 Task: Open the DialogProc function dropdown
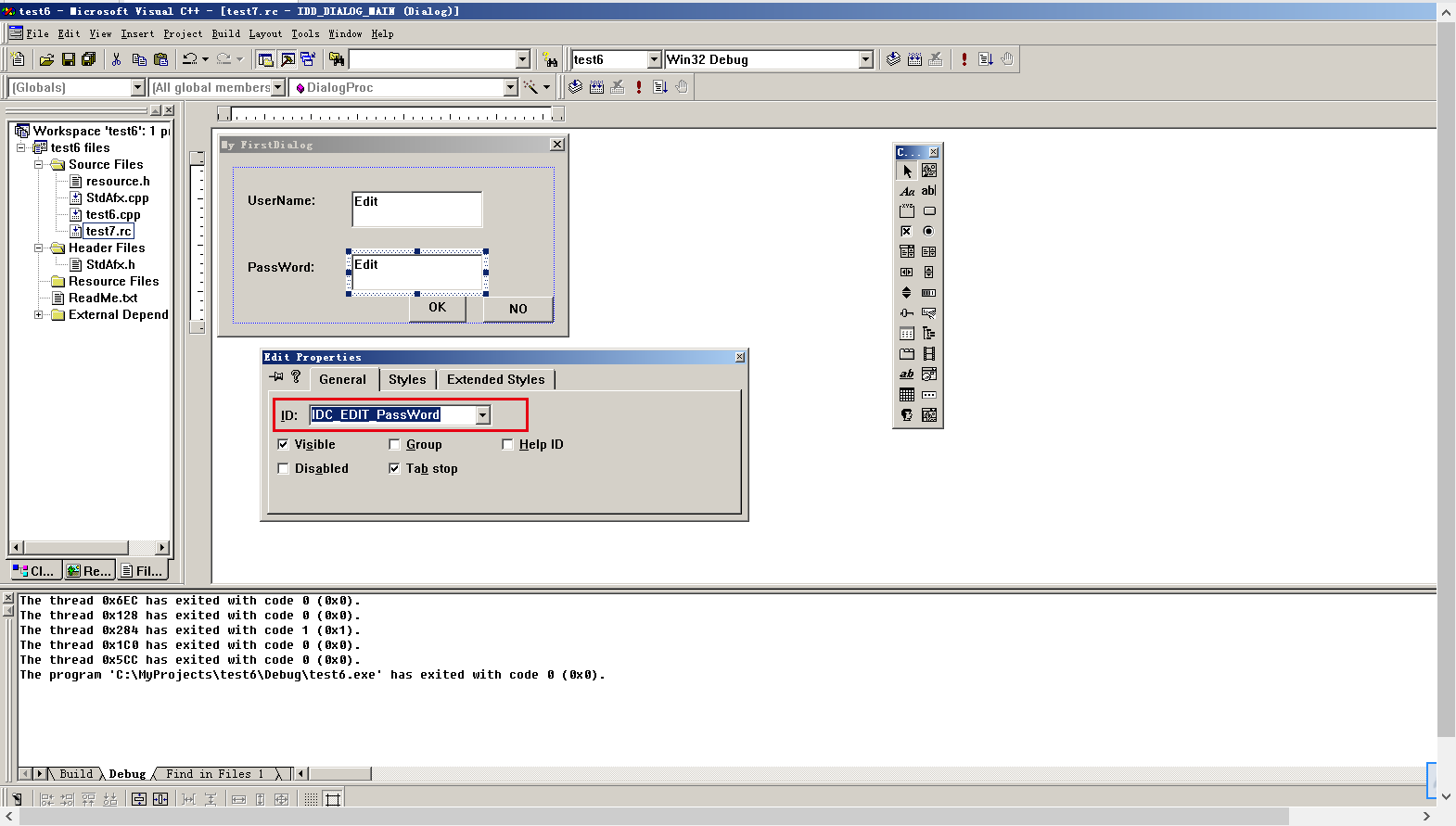point(510,87)
